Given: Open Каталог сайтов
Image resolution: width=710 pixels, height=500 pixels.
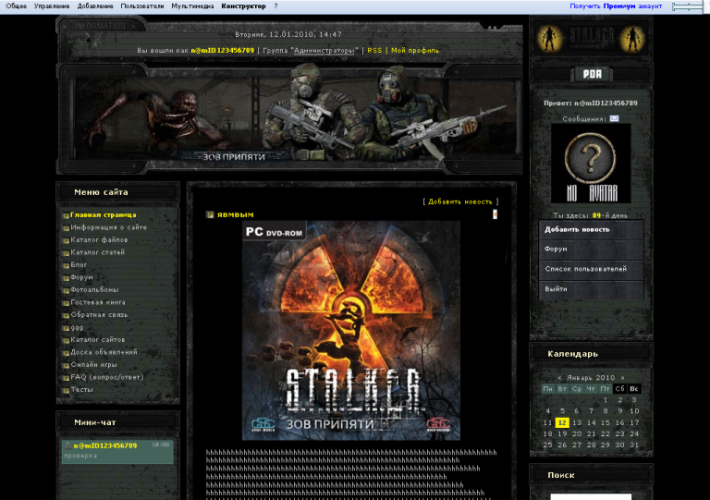Looking at the screenshot, I should (97, 340).
